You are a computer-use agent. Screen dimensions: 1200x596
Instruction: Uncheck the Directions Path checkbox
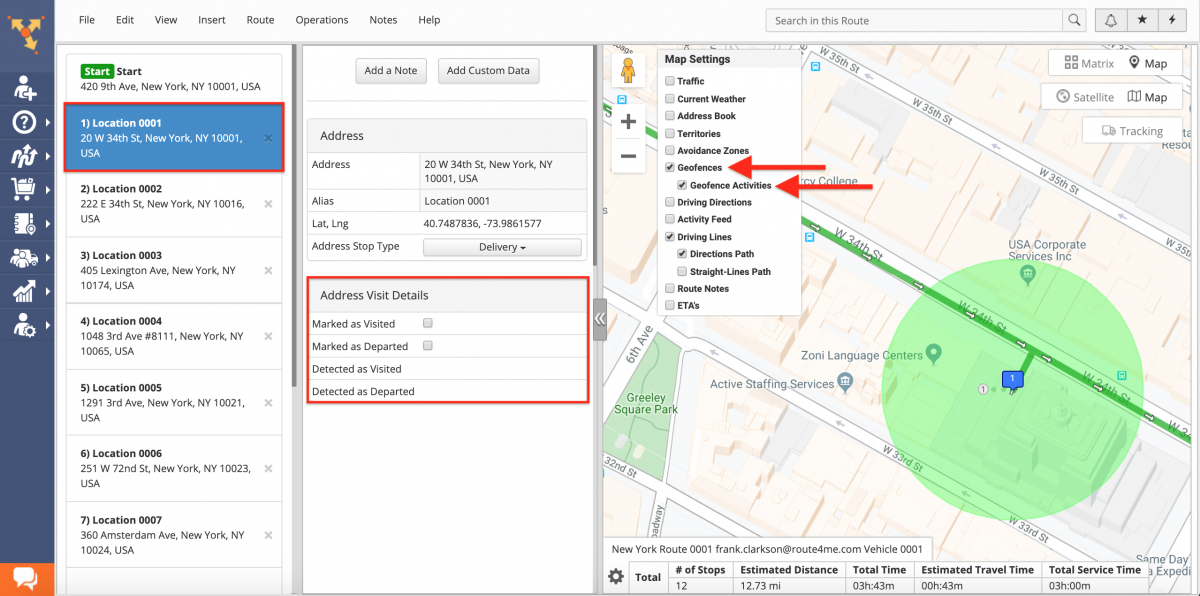(x=682, y=254)
